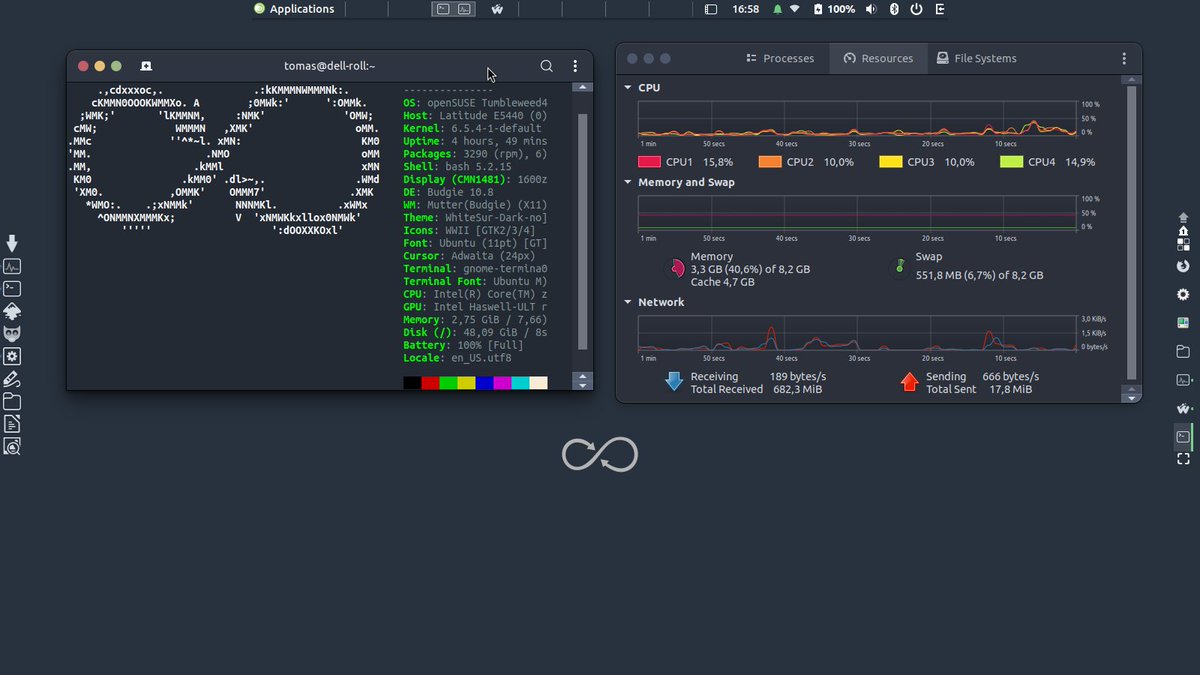1200x675 pixels.
Task: Click the Memory pie color picker
Action: coord(677,268)
